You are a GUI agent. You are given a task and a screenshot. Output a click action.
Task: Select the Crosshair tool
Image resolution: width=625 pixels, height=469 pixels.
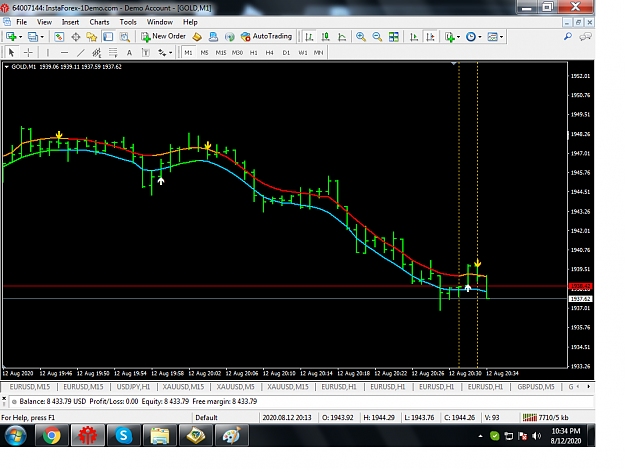(x=28, y=52)
